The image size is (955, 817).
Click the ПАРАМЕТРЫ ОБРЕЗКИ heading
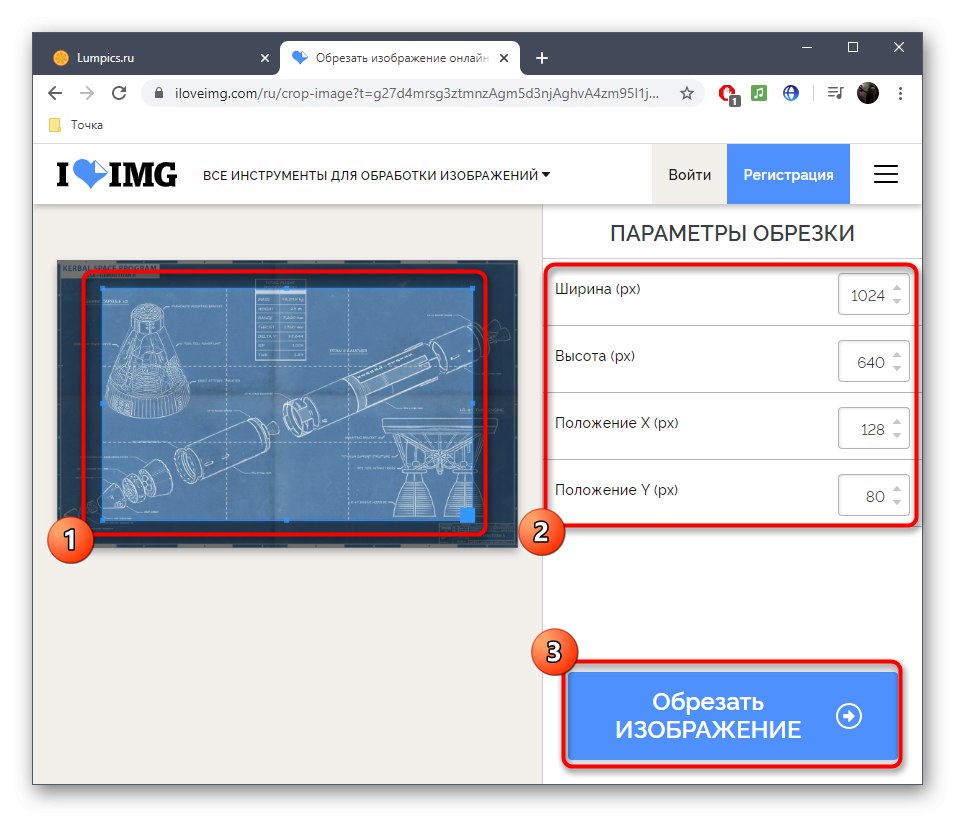point(732,233)
